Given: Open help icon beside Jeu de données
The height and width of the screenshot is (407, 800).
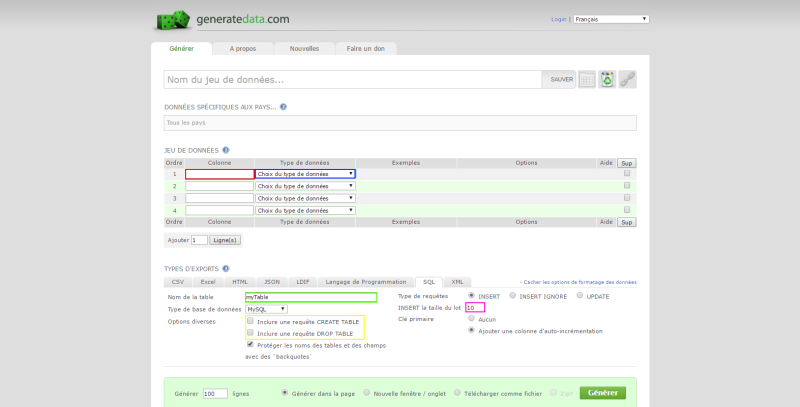Looking at the screenshot, I should [x=226, y=150].
